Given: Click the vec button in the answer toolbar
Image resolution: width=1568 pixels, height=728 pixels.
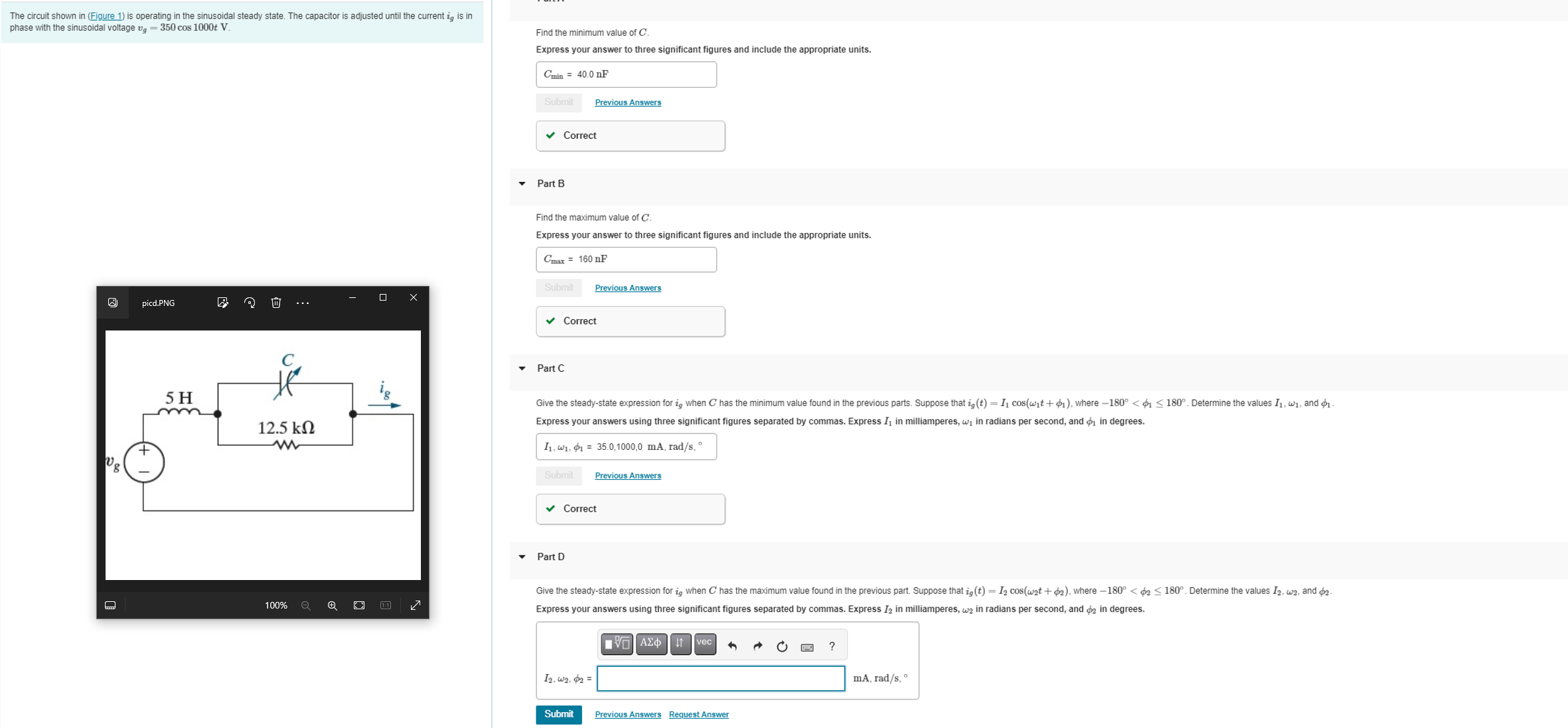Looking at the screenshot, I should click(704, 643).
